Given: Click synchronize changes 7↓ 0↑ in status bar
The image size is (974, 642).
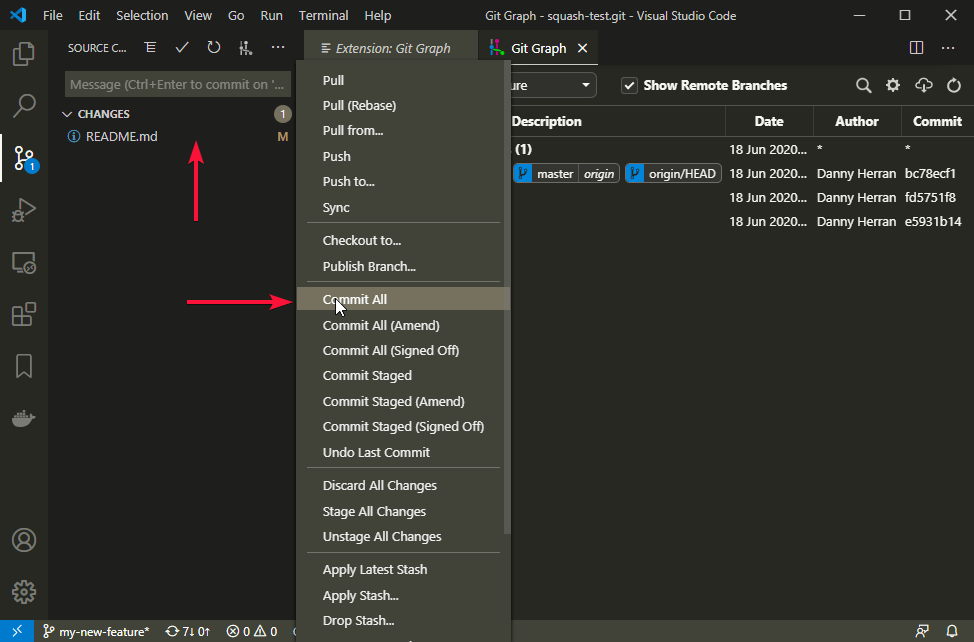Looking at the screenshot, I should tap(188, 631).
